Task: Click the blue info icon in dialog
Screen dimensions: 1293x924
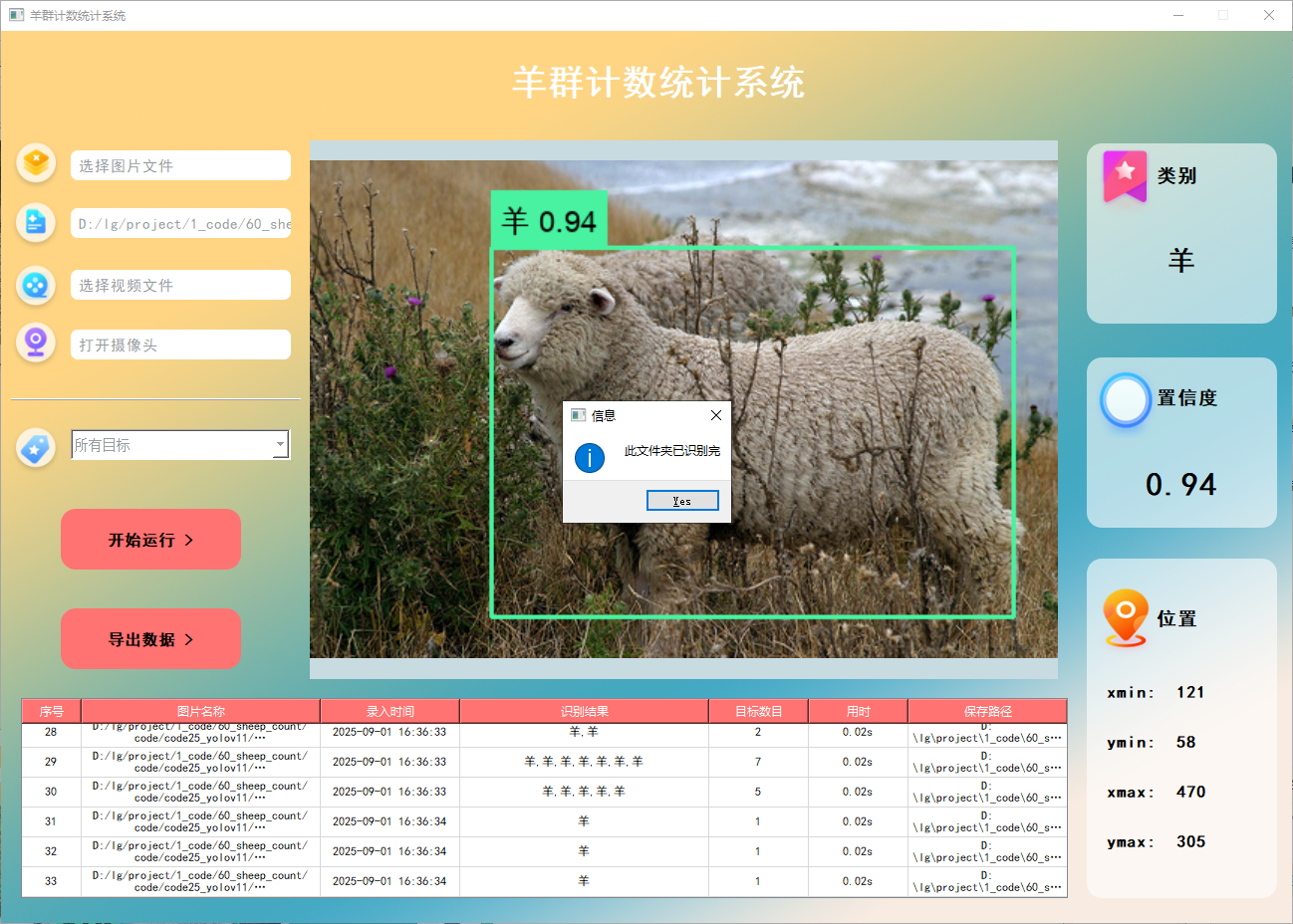Action: 590,458
